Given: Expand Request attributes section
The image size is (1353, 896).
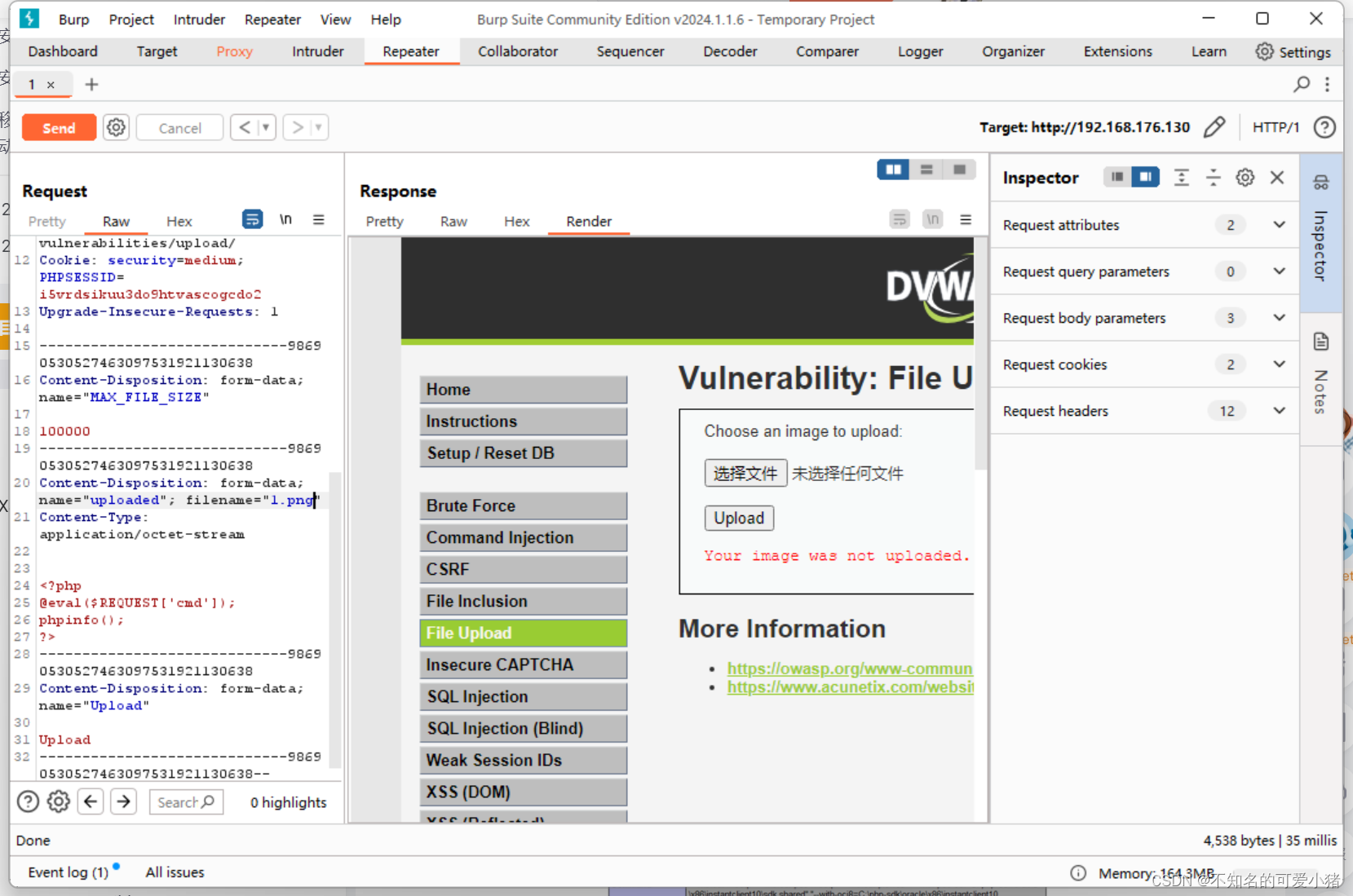Looking at the screenshot, I should coord(1144,225).
